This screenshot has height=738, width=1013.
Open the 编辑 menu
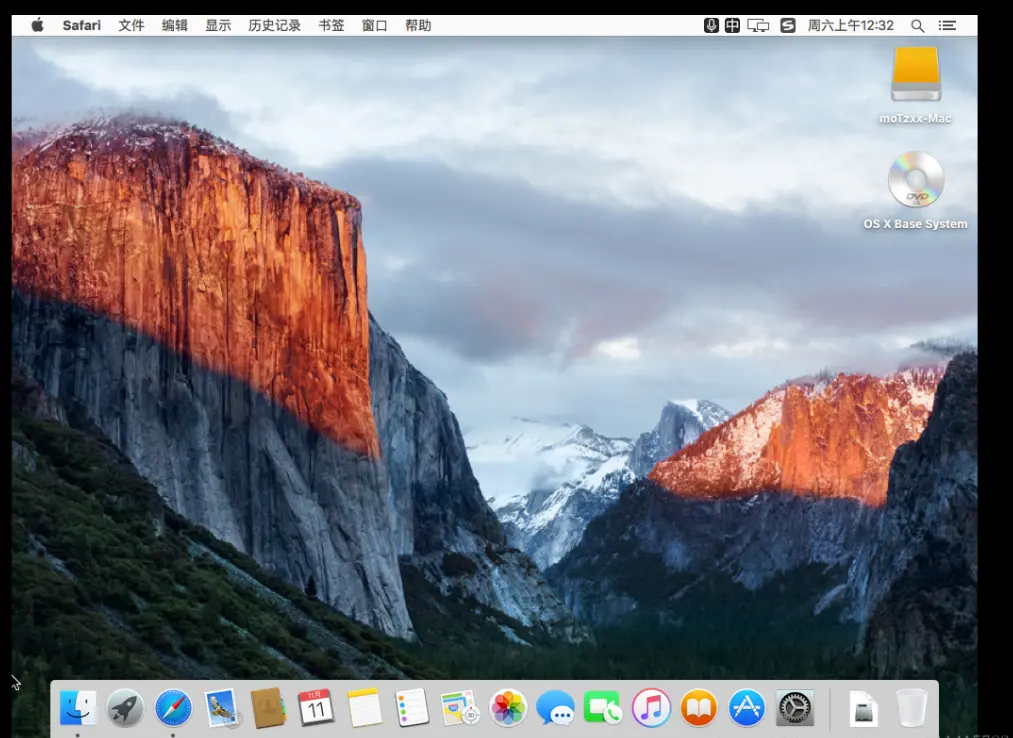click(x=174, y=25)
